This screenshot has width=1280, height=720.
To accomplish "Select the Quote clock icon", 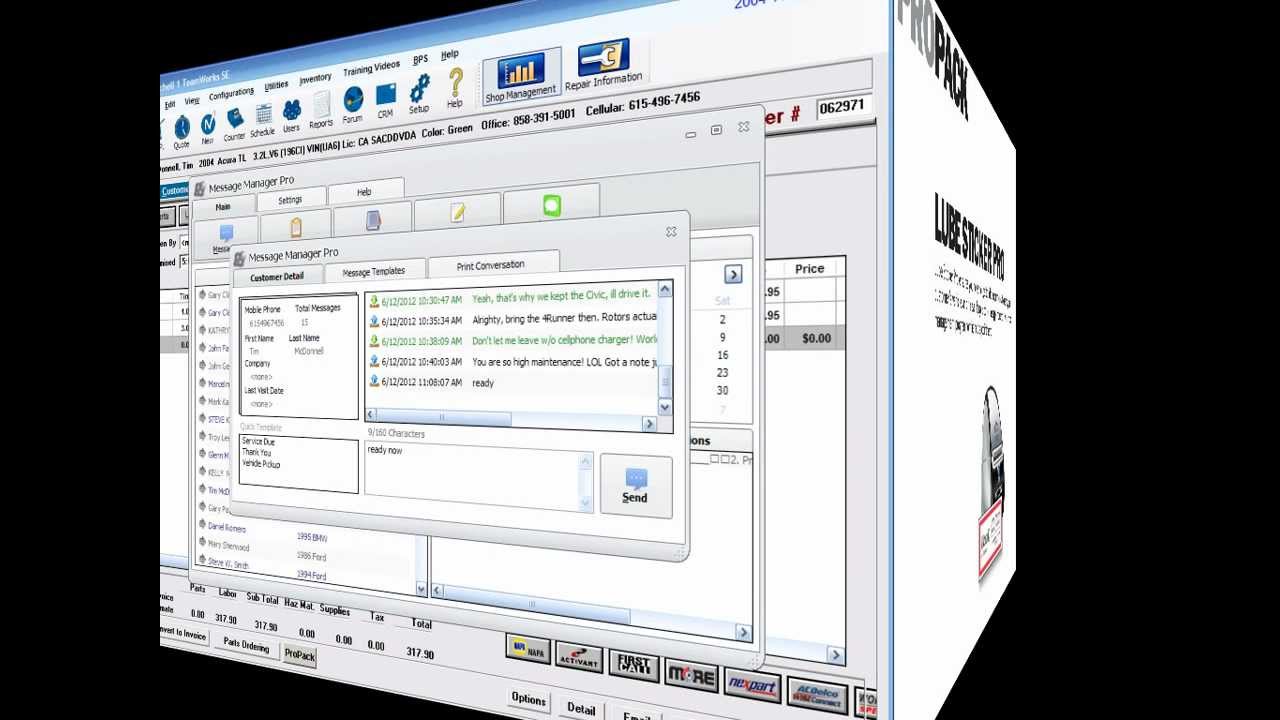I will [182, 128].
